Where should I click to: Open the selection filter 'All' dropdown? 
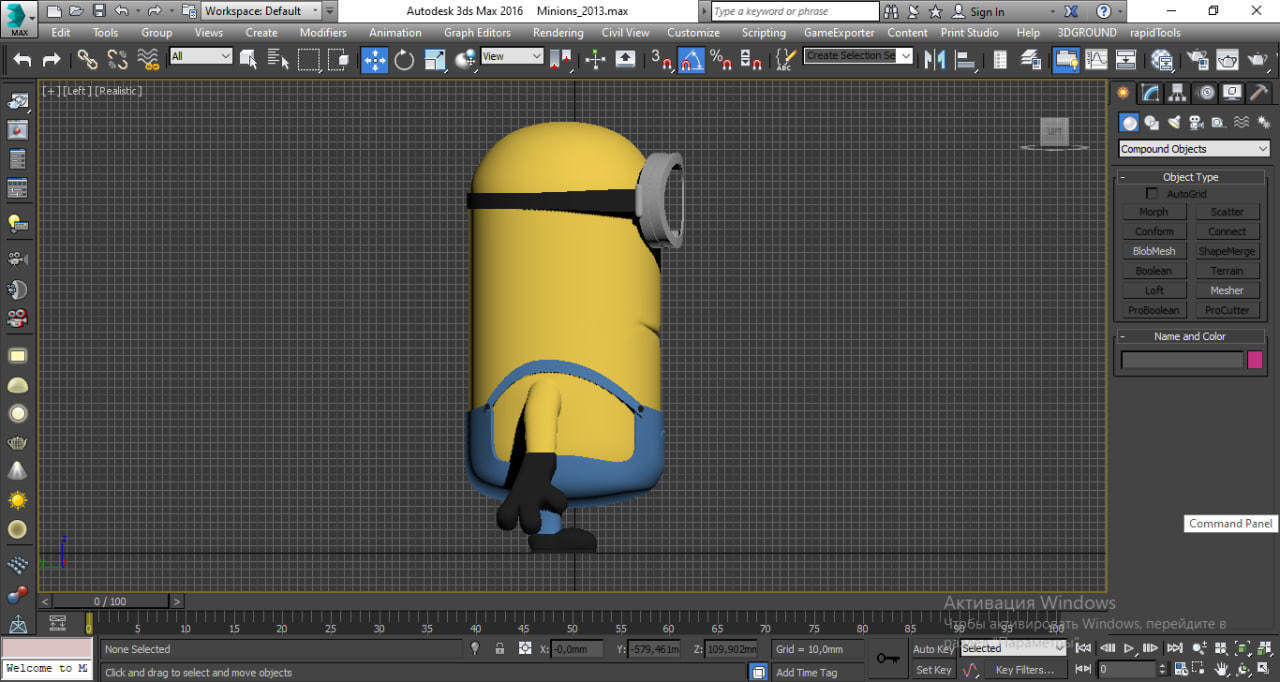click(x=200, y=56)
